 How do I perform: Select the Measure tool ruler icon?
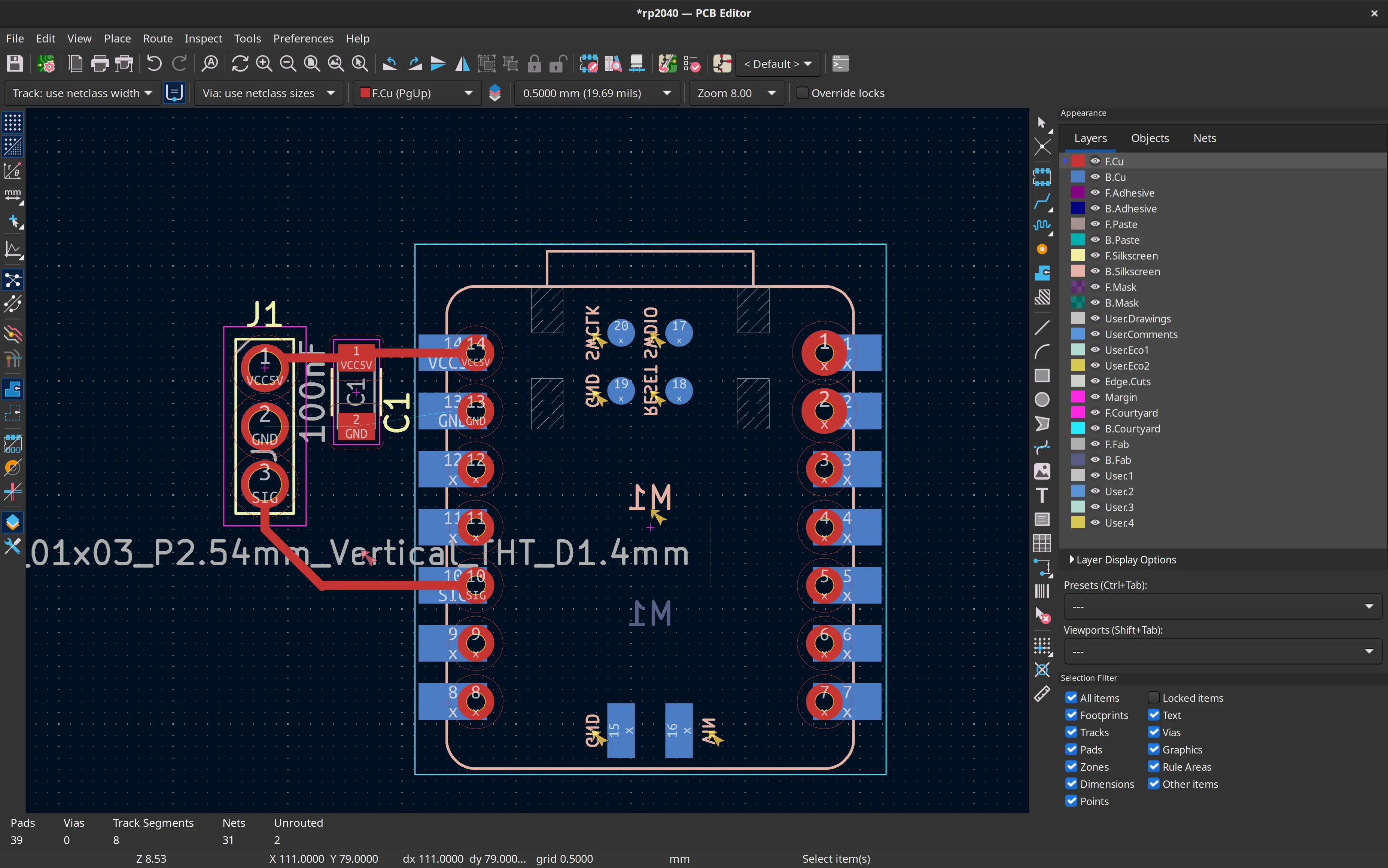pos(1042,694)
